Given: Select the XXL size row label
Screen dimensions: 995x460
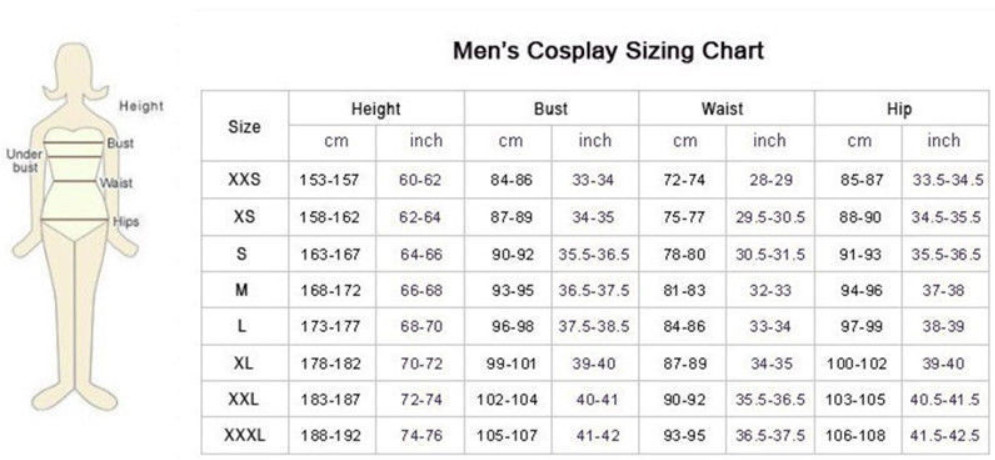Looking at the screenshot, I should tap(243, 399).
